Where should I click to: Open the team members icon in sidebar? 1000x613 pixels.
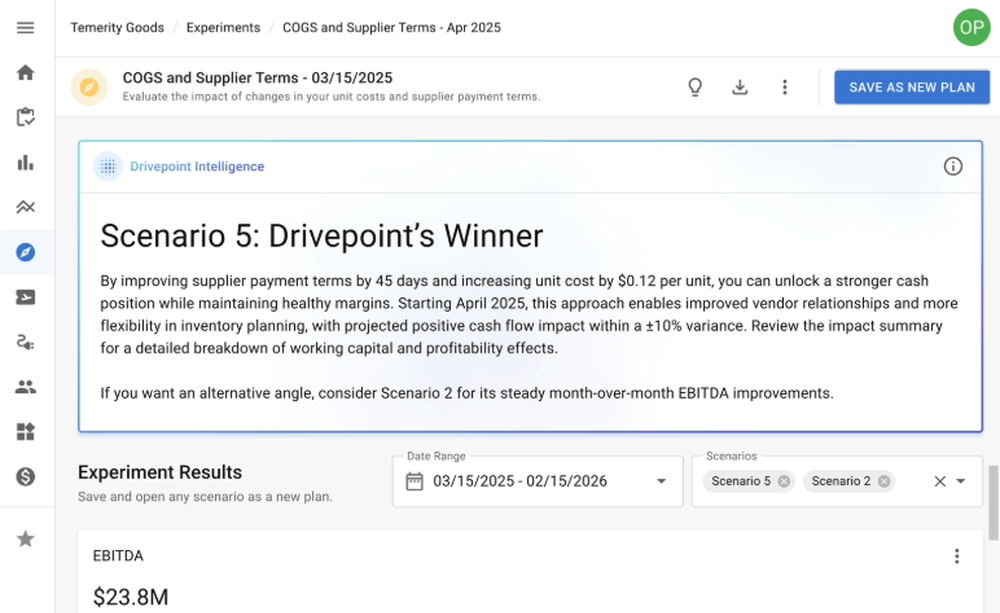25,387
